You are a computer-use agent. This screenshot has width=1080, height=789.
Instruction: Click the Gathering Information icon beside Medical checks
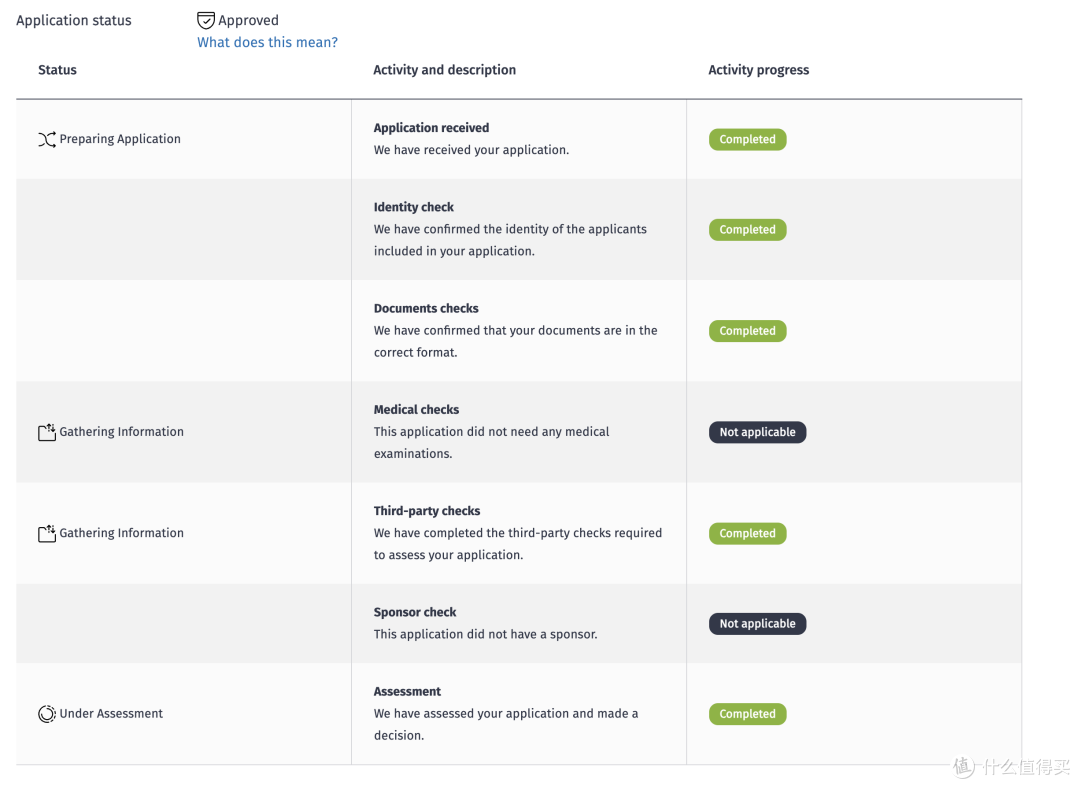tap(47, 432)
